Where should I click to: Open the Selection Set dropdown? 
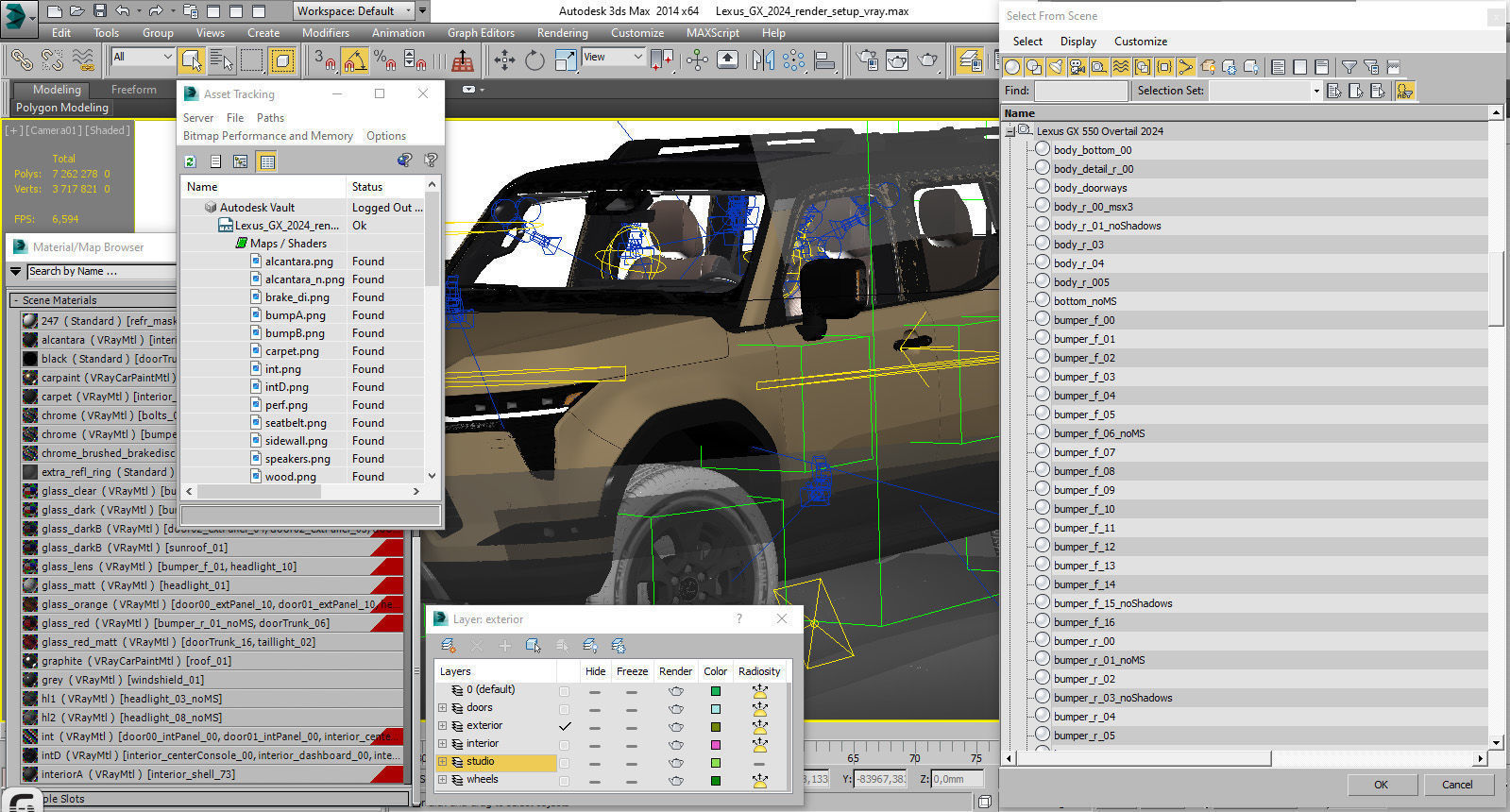point(1264,91)
